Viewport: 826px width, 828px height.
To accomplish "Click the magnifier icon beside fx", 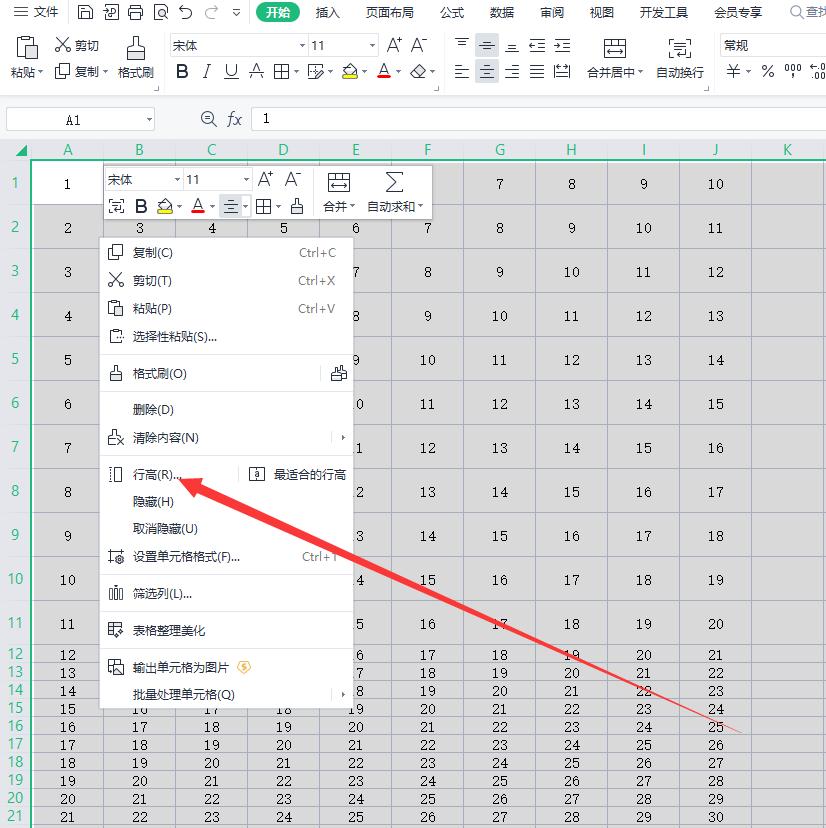I will [x=209, y=119].
